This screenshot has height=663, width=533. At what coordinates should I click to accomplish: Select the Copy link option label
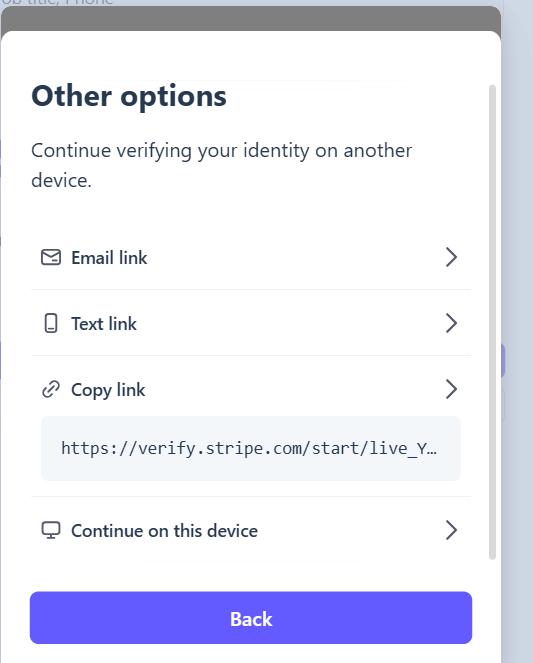coord(108,390)
